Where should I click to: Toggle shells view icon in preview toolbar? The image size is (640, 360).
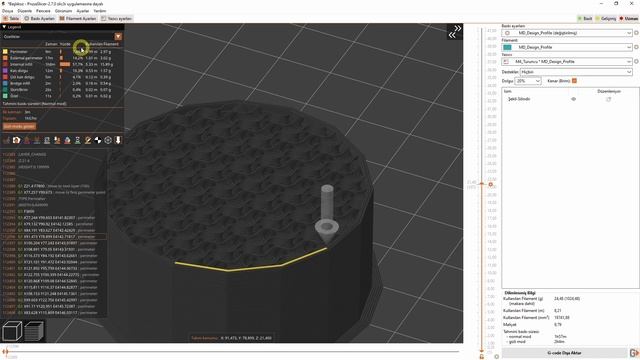click(x=108, y=140)
